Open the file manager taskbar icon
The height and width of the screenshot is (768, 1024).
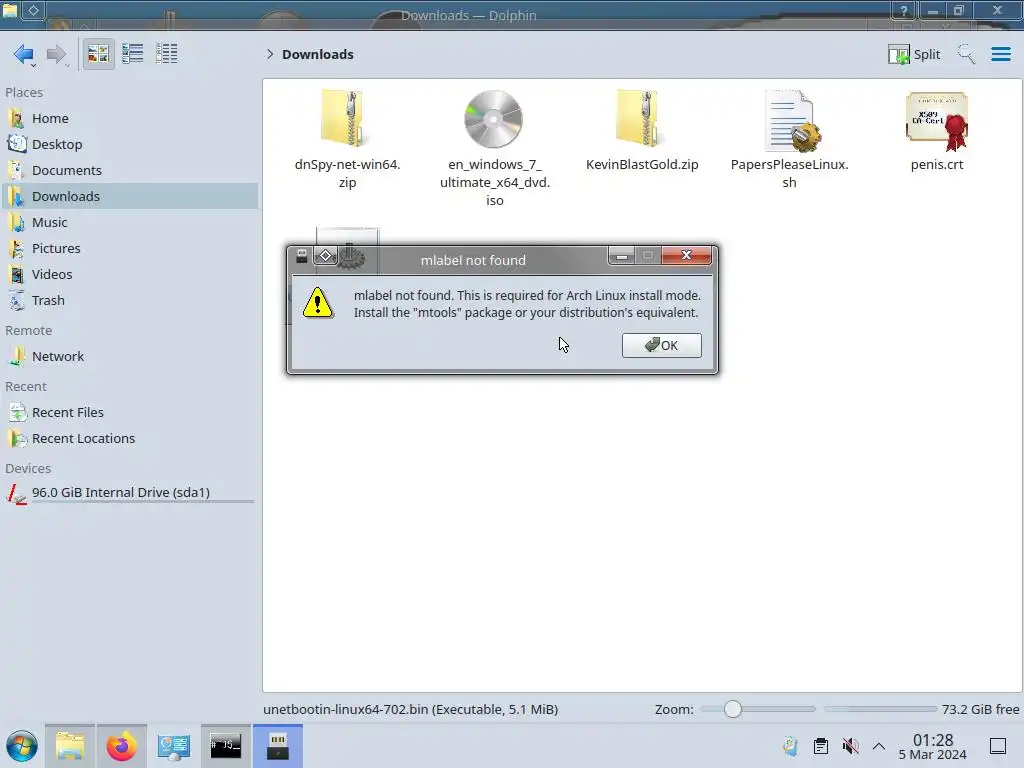point(70,746)
